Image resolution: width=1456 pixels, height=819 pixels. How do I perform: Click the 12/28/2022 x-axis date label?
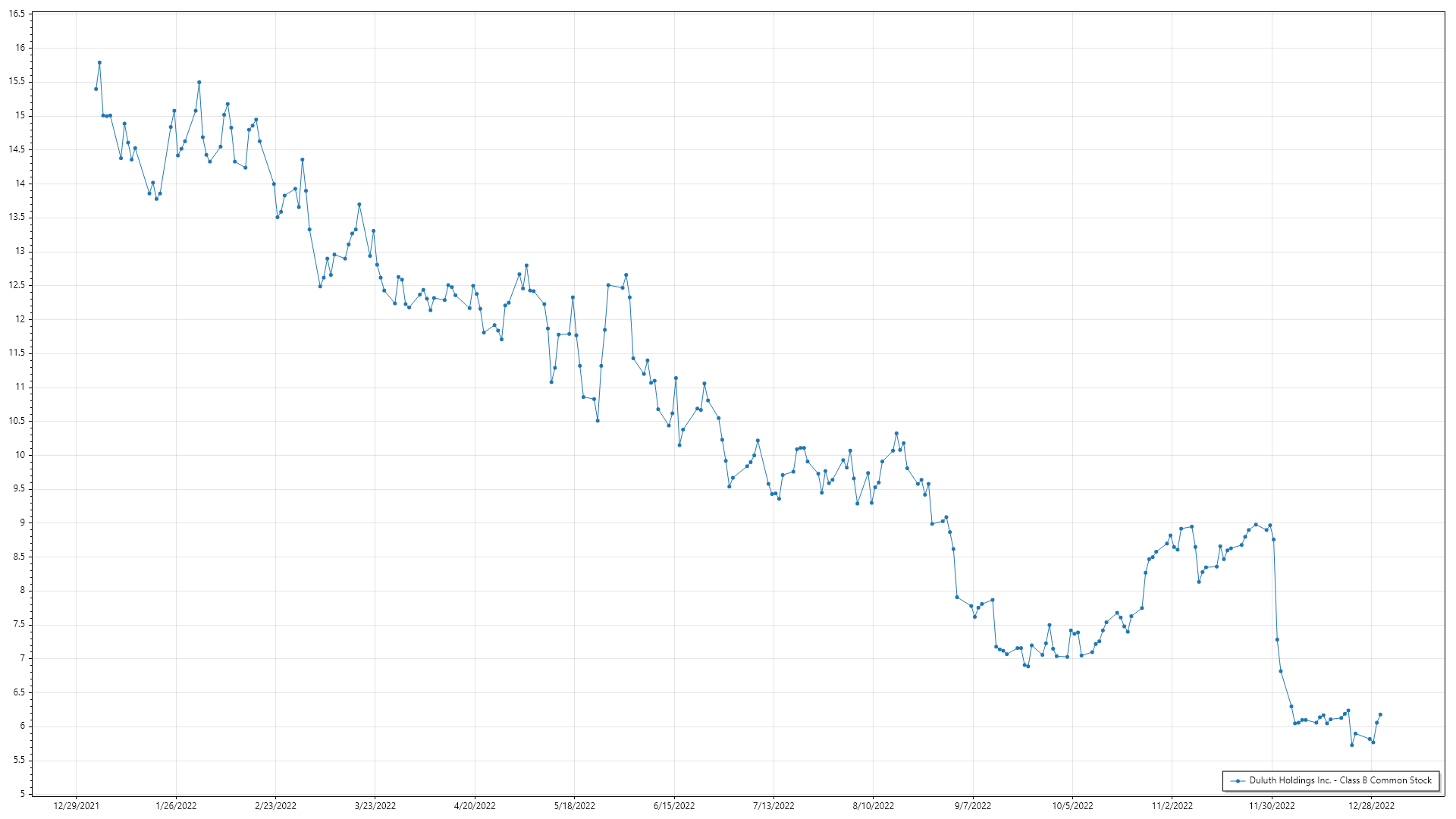click(x=1371, y=806)
